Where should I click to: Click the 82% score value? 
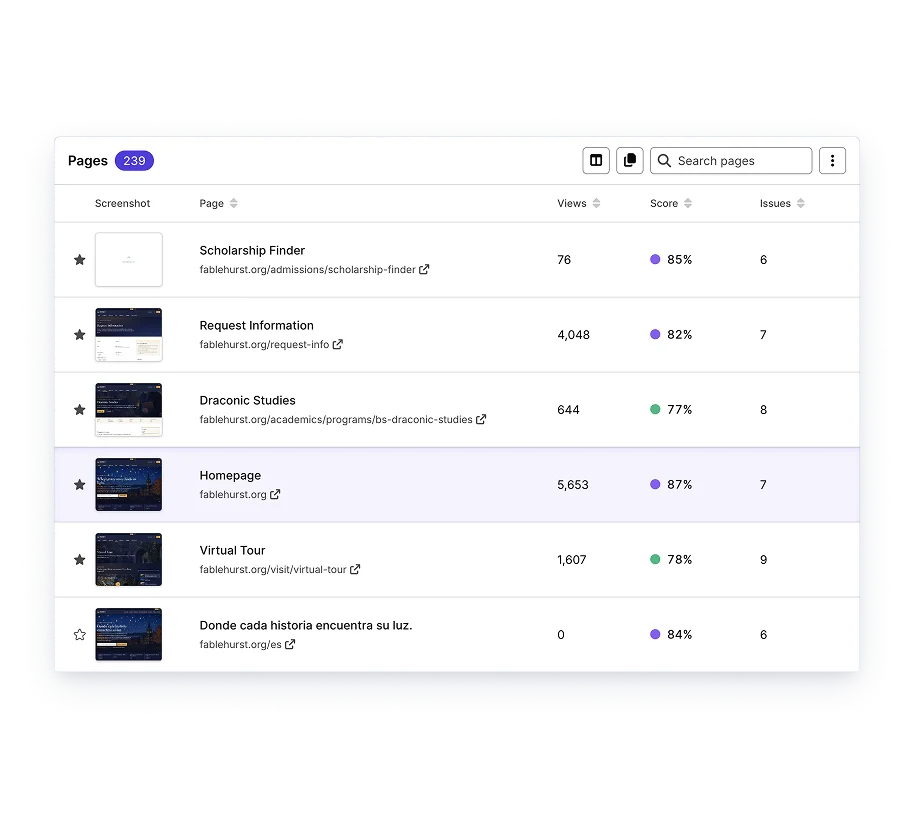680,335
